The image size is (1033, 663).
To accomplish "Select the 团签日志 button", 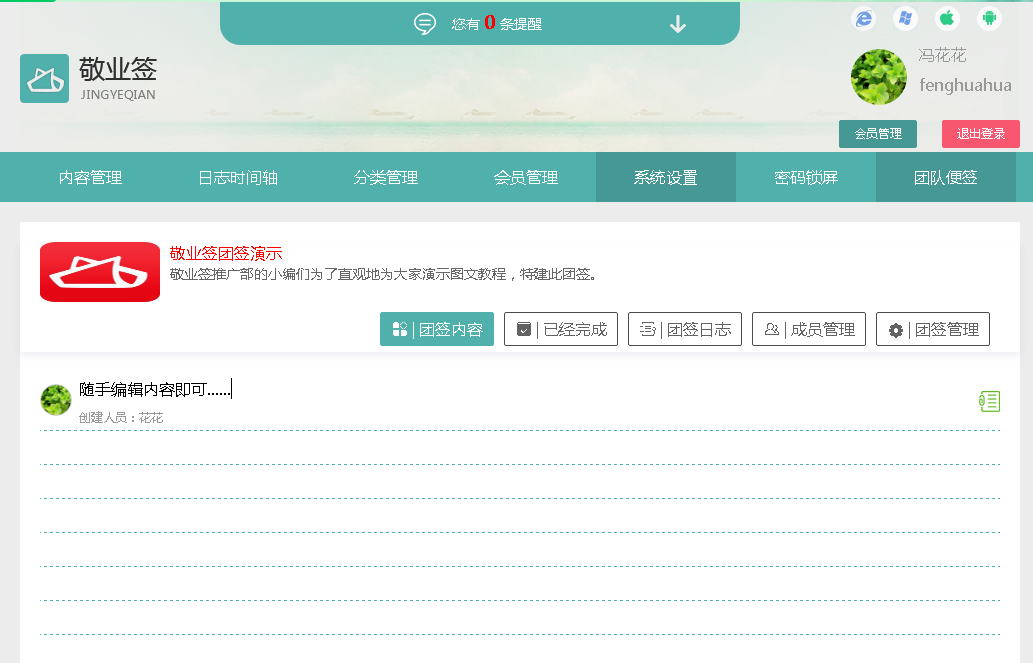I will [x=684, y=329].
